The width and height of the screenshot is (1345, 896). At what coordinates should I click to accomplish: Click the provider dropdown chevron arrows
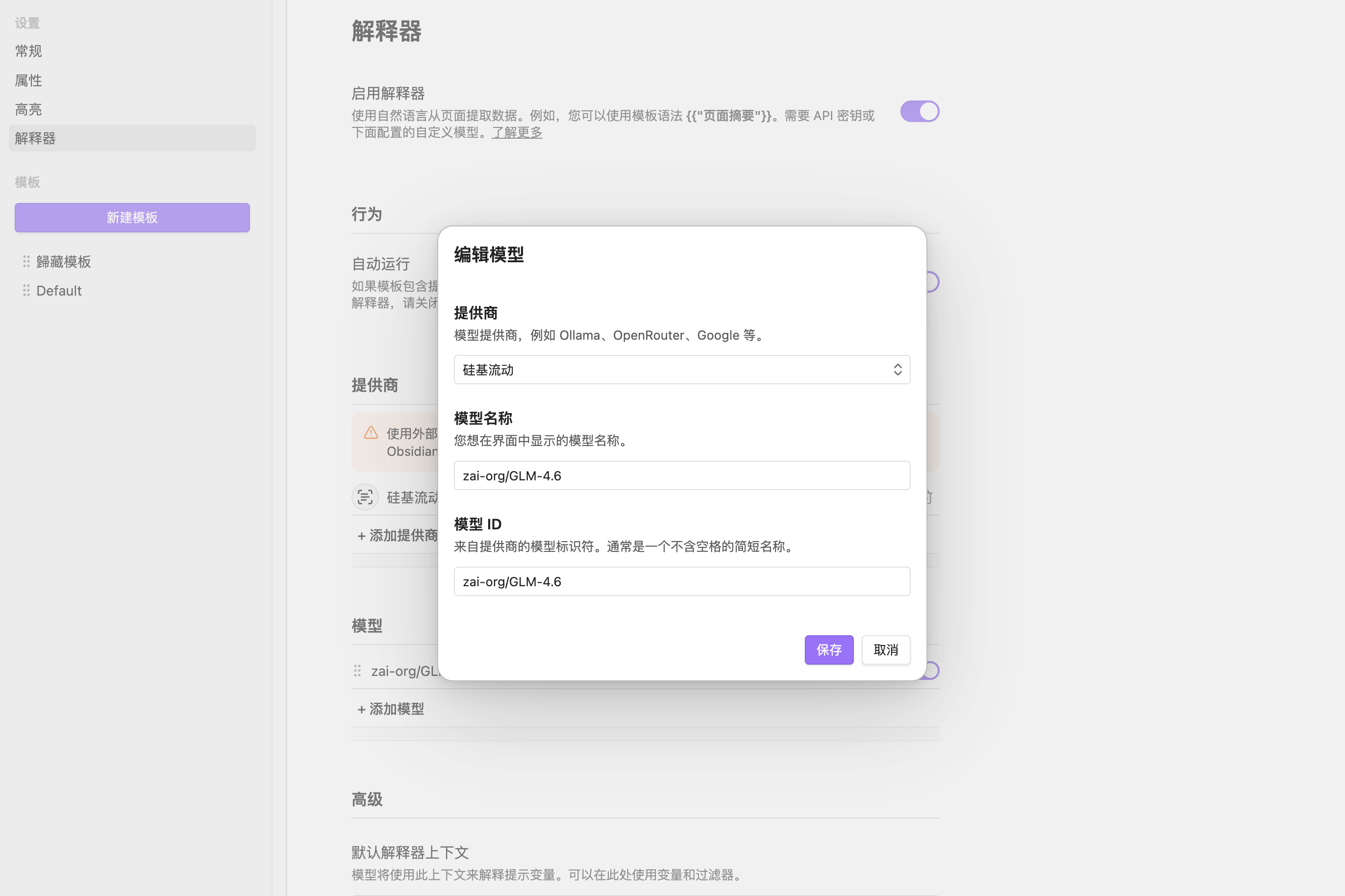click(897, 370)
